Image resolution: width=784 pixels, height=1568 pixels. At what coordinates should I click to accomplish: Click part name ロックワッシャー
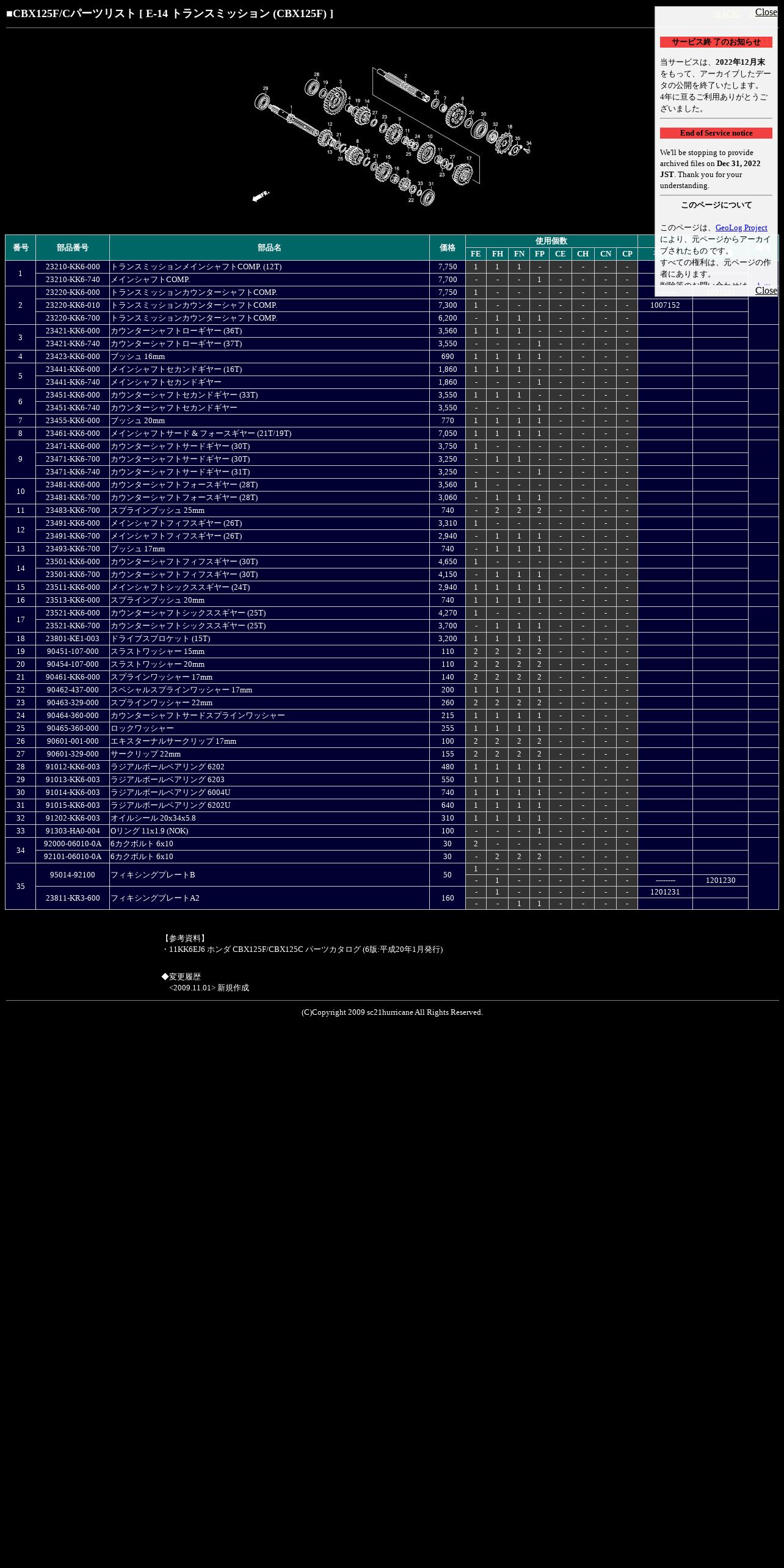pos(142,728)
